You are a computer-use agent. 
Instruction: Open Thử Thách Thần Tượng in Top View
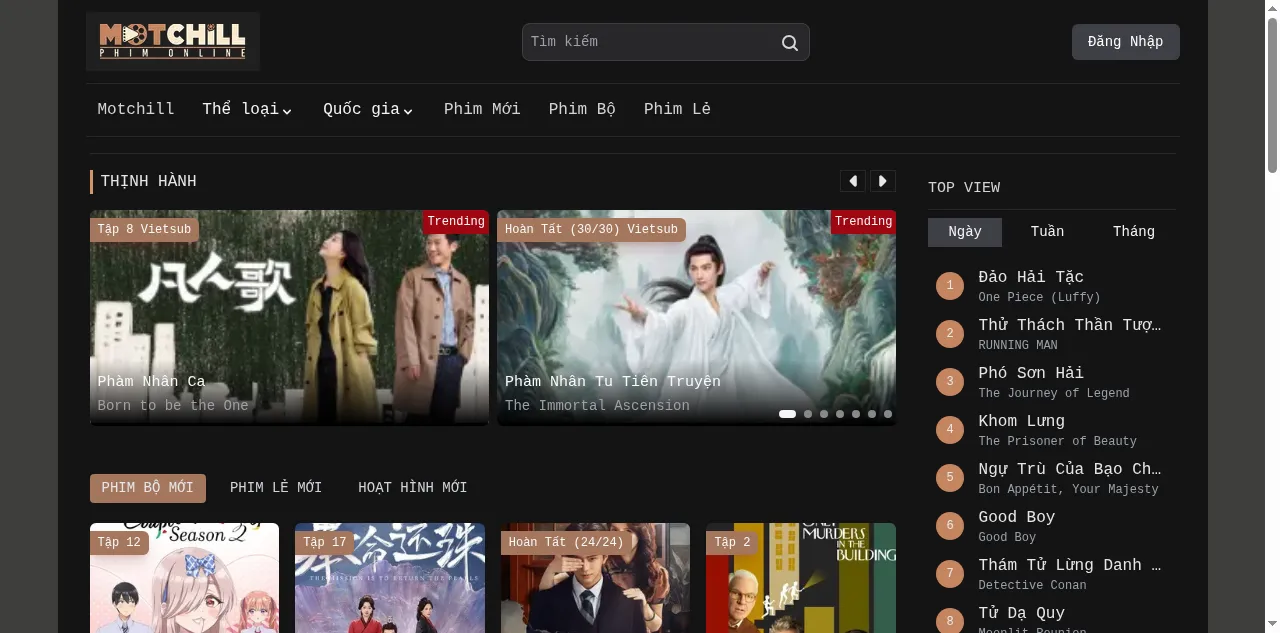(1070, 325)
